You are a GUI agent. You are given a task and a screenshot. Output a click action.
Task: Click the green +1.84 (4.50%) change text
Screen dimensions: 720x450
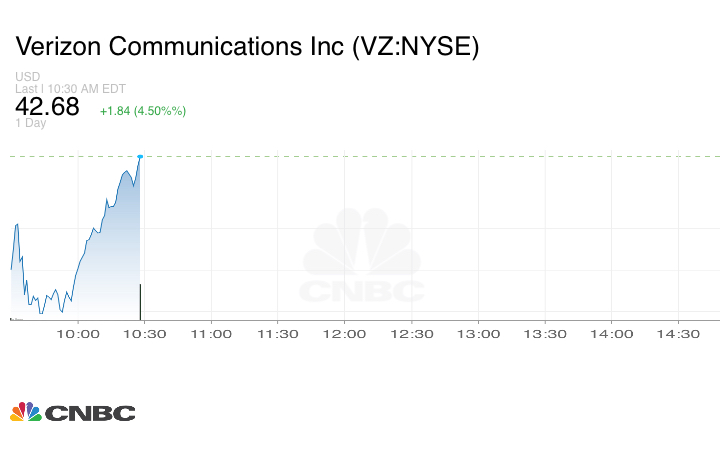143,110
